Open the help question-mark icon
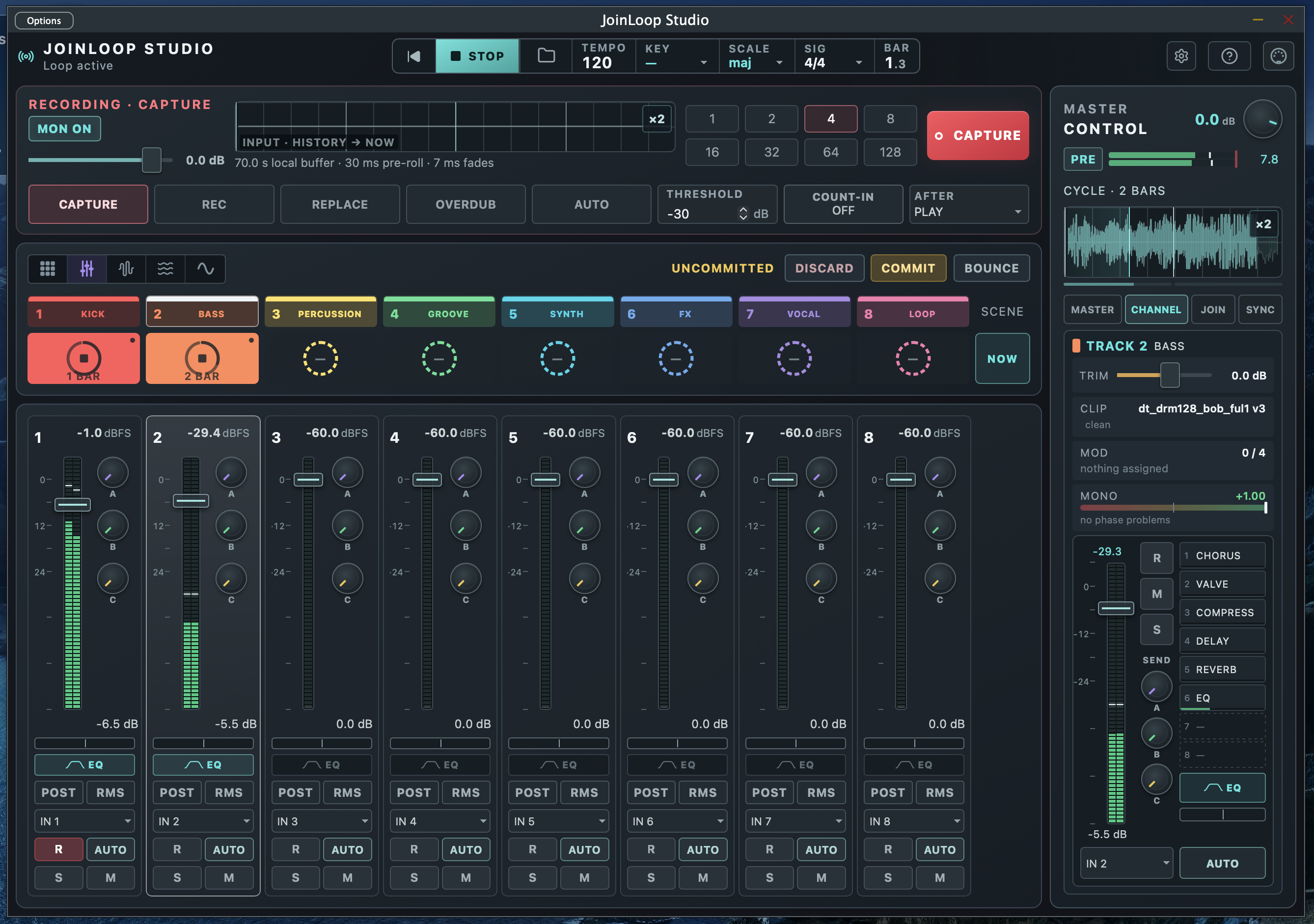 tap(1230, 56)
